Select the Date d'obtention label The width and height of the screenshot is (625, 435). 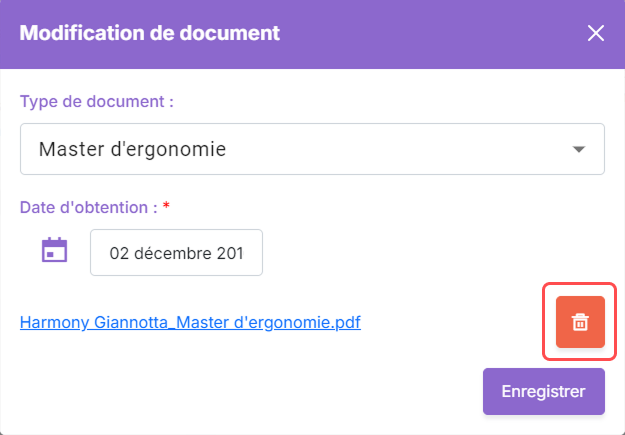pos(89,208)
